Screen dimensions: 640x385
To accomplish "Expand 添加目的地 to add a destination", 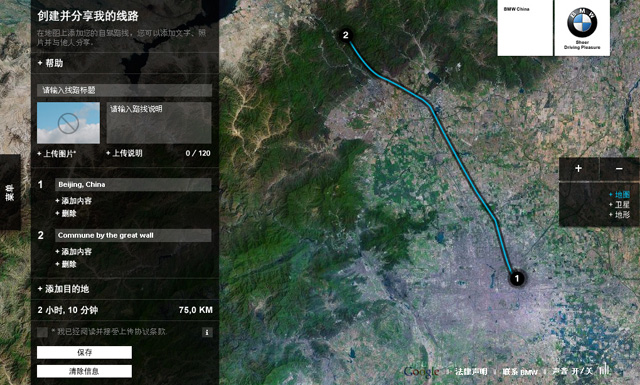I will click(63, 289).
